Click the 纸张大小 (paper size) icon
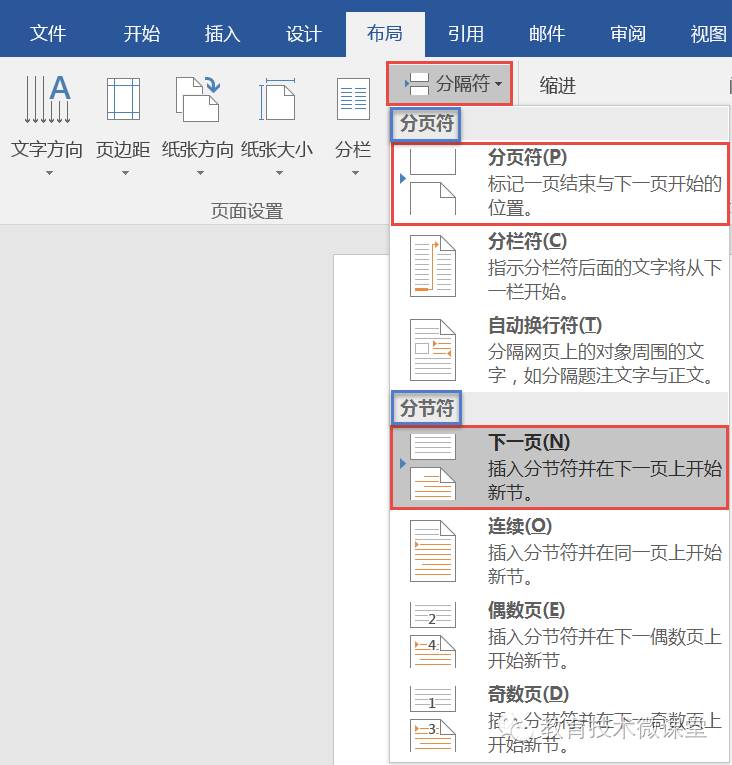Viewport: 732px width, 765px height. coord(277,99)
